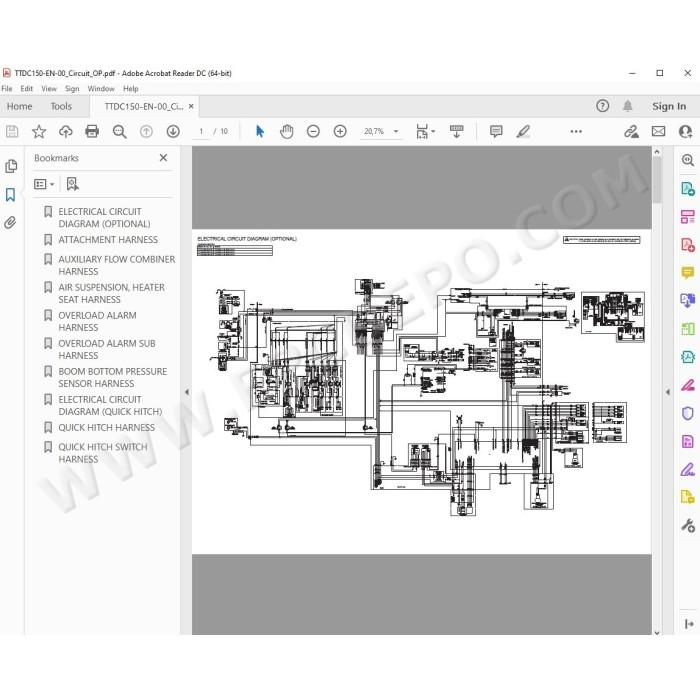Open BOOM BOTTOM PRESSURE SENSOR HARNESS bookmark
The image size is (700, 700).
(112, 378)
